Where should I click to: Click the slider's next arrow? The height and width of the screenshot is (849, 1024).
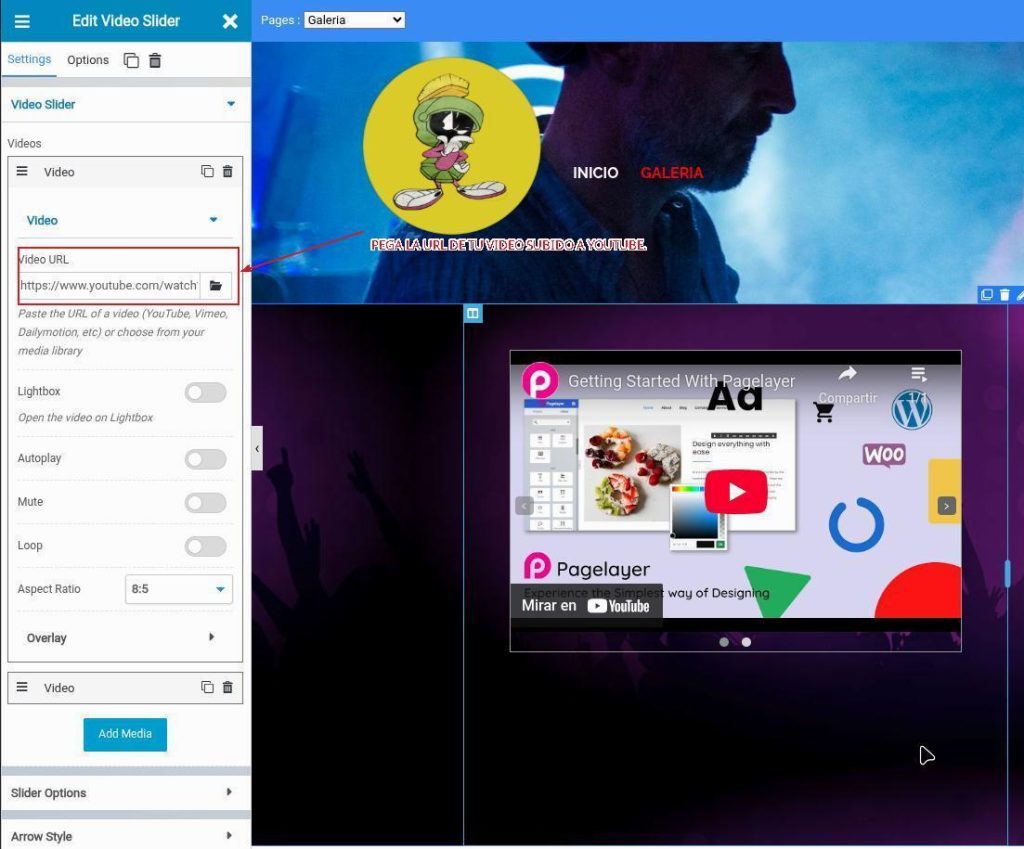pyautogui.click(x=946, y=506)
